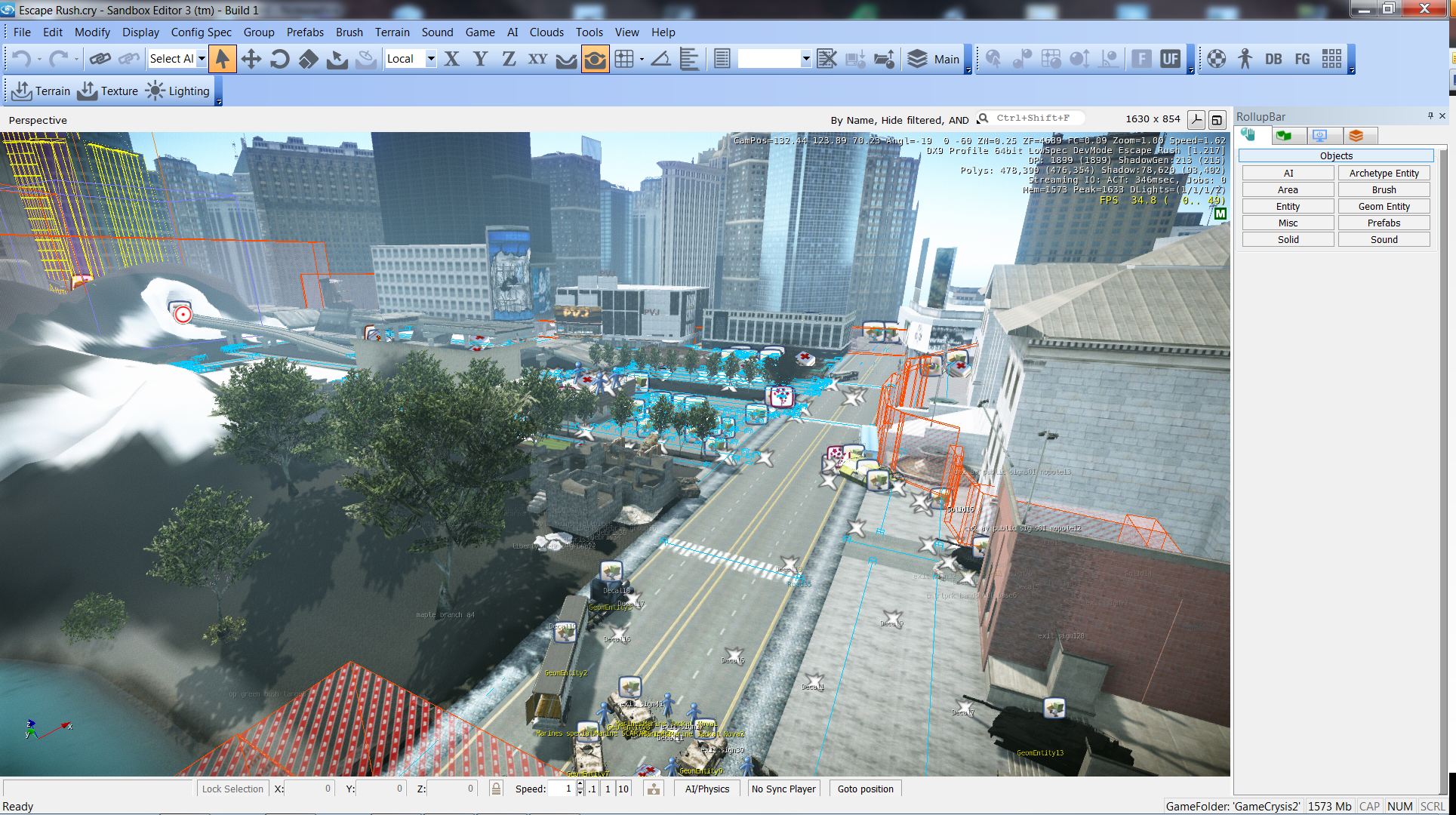1456x815 pixels.
Task: Open the Config Spec menu
Action: (x=201, y=32)
